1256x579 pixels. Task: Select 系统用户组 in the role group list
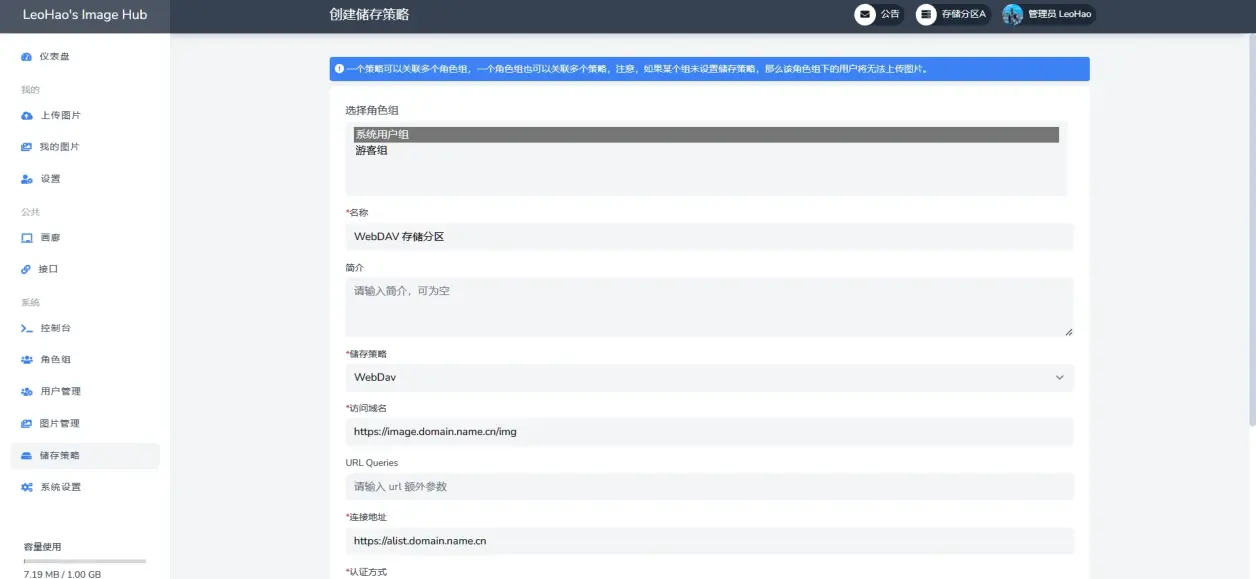(706, 135)
